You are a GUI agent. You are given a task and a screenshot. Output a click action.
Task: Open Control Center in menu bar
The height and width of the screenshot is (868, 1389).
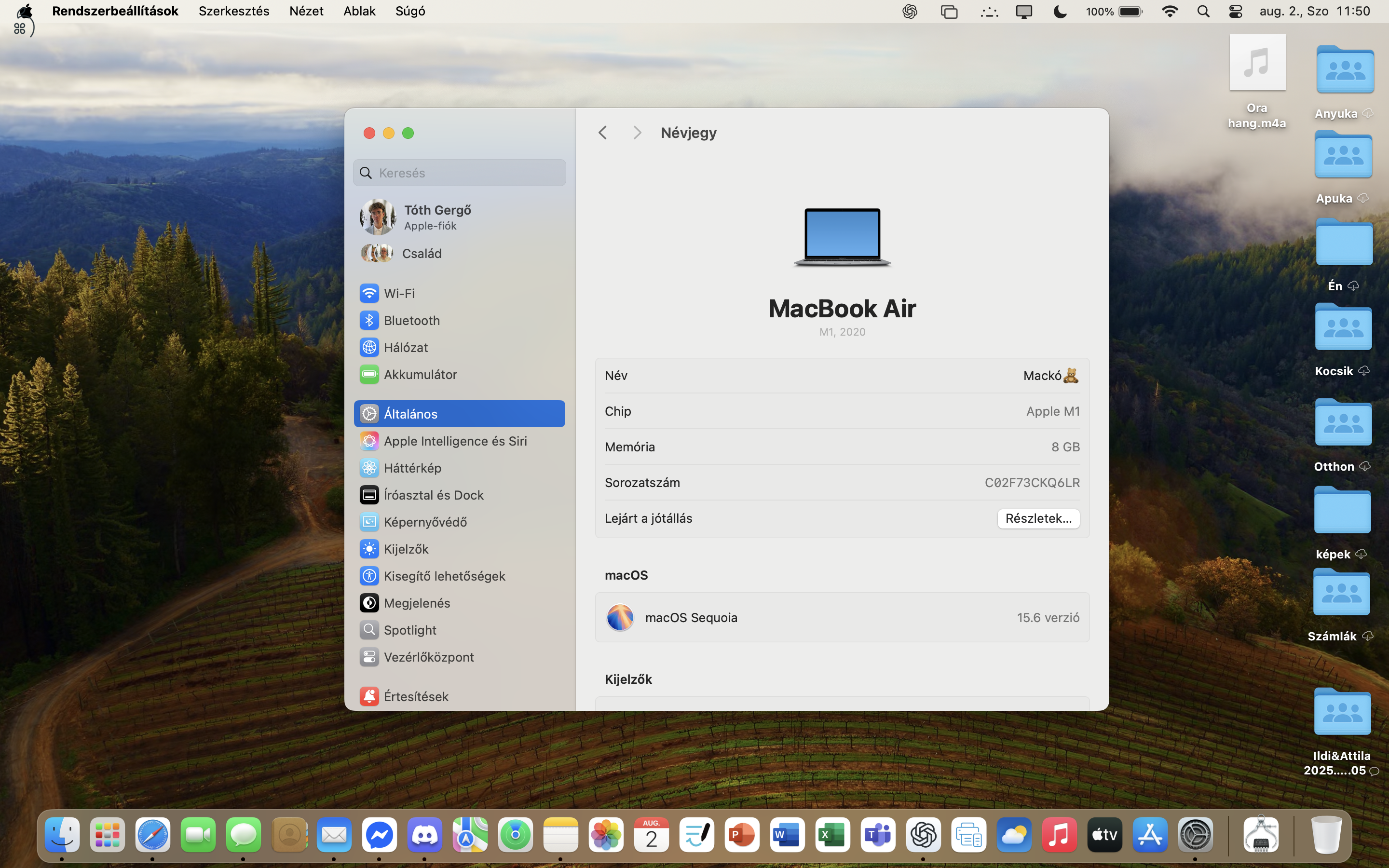tap(1235, 12)
